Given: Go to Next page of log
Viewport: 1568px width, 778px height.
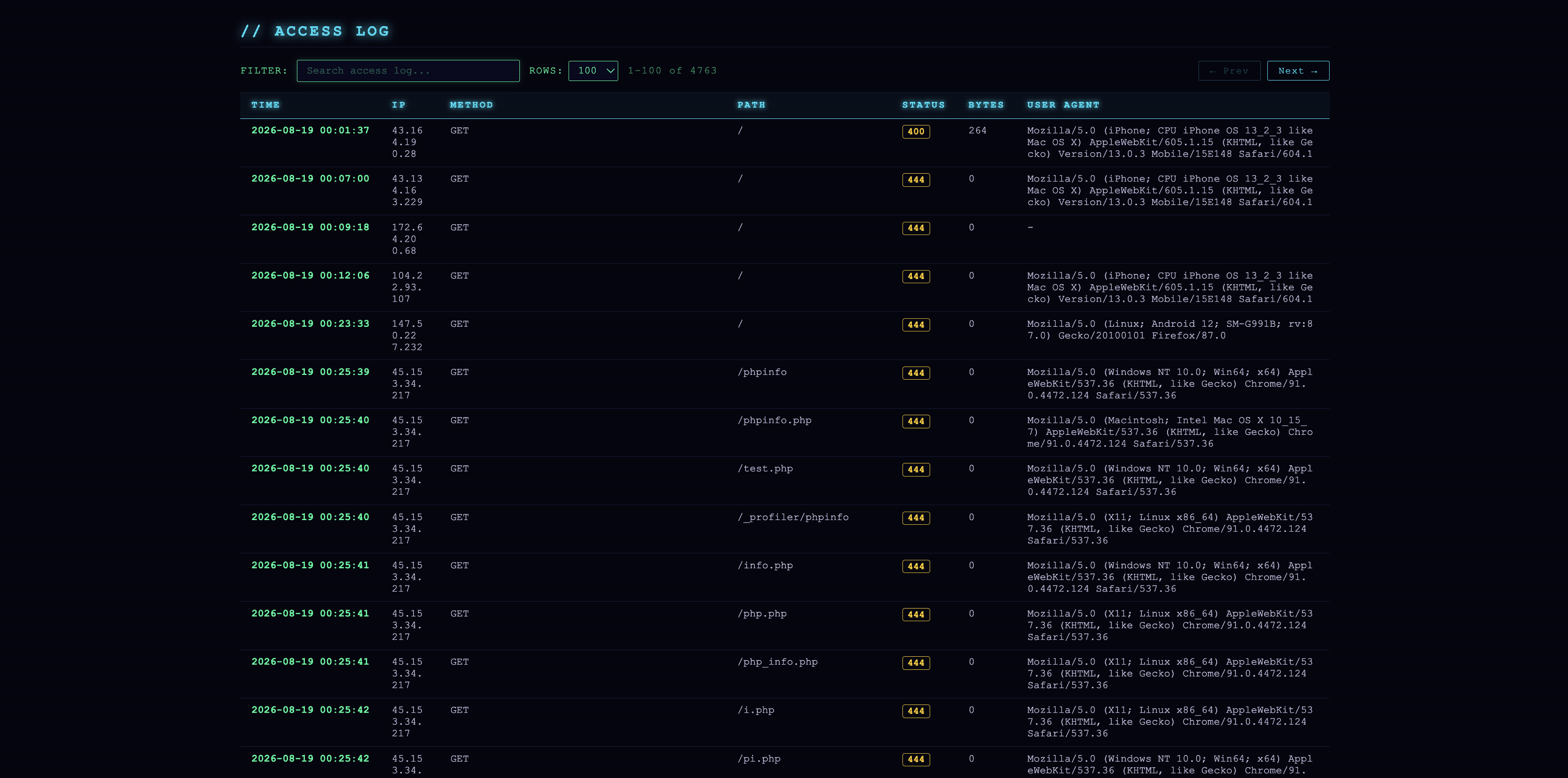Looking at the screenshot, I should (1298, 71).
